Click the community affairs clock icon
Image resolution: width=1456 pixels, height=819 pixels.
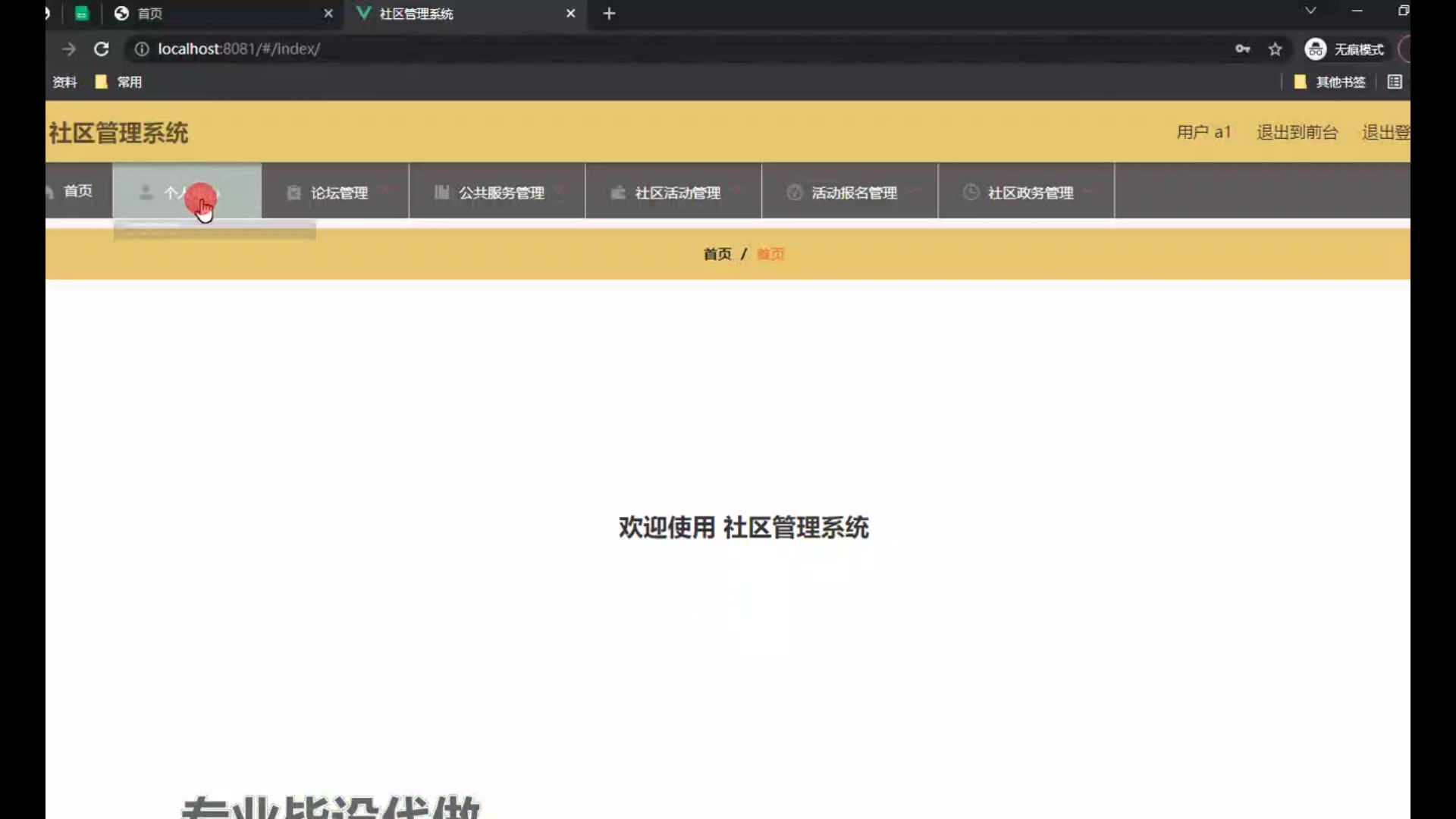tap(971, 193)
